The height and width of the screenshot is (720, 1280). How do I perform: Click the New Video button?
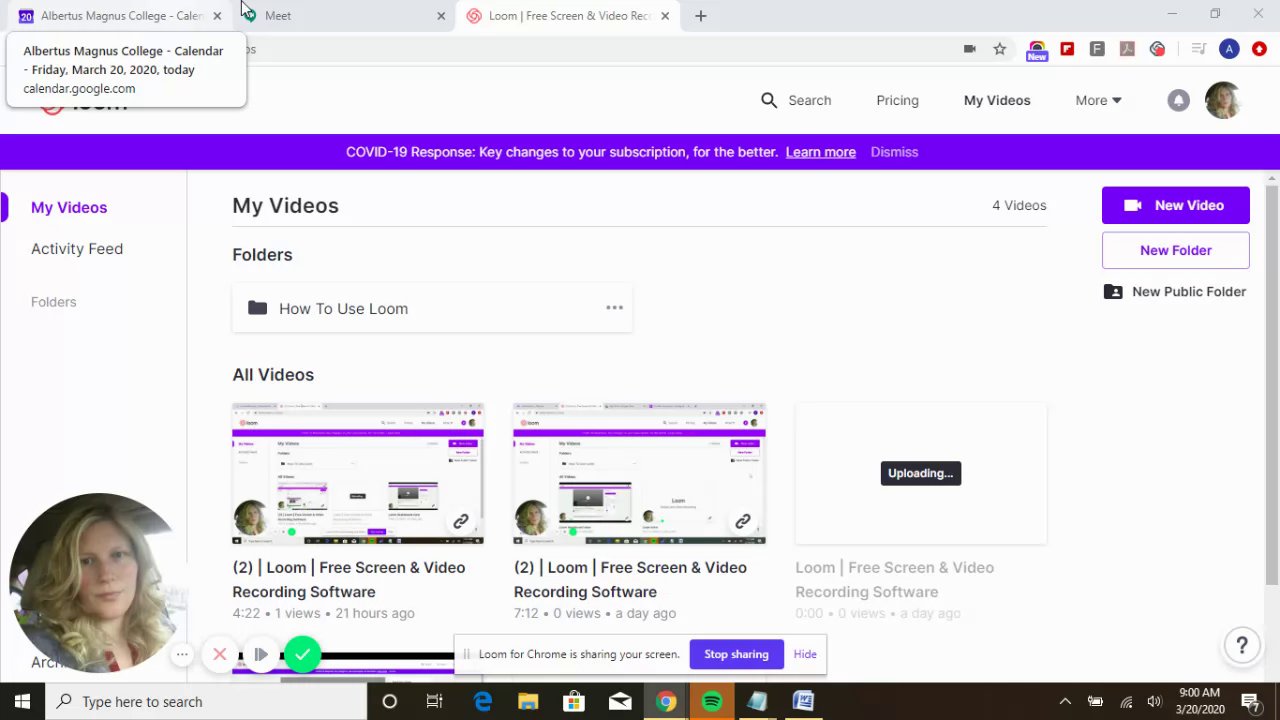[x=1175, y=205]
